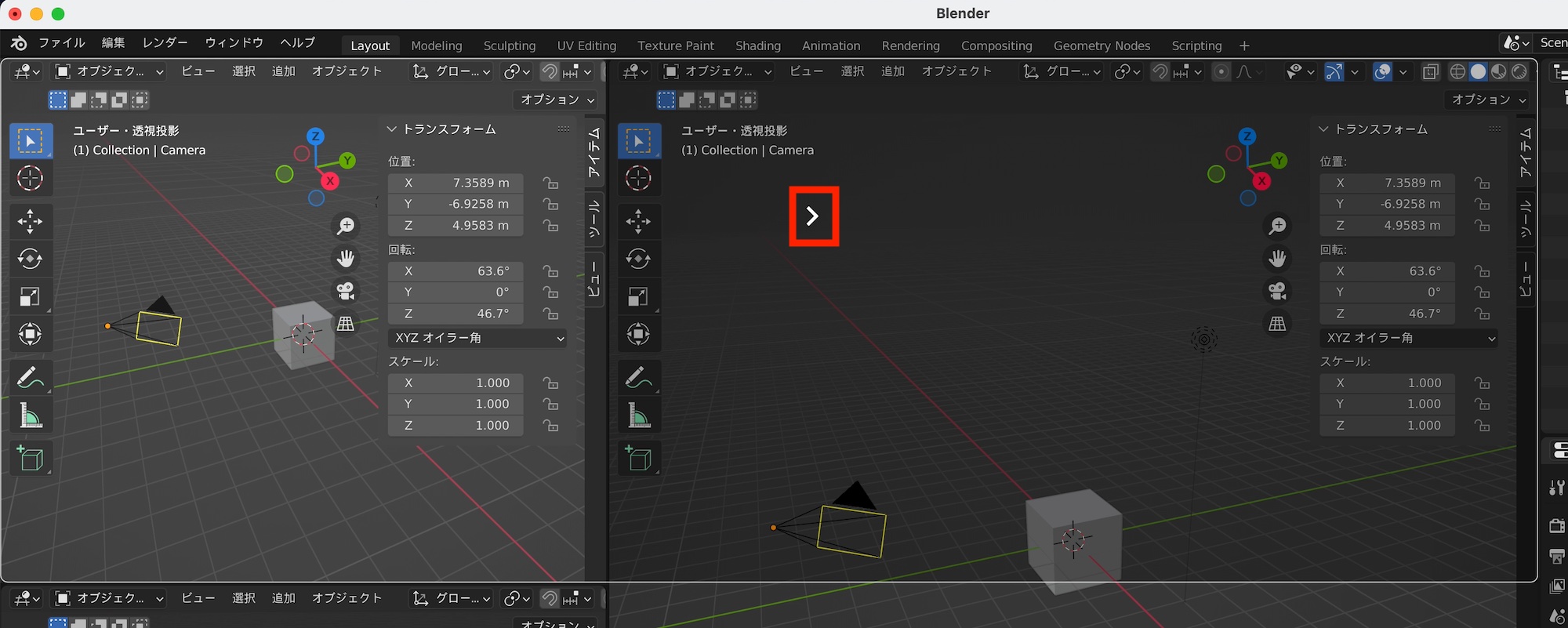1568x628 pixels.
Task: Collapse the トランスフォーム panel in right viewport
Action: pyautogui.click(x=1325, y=129)
